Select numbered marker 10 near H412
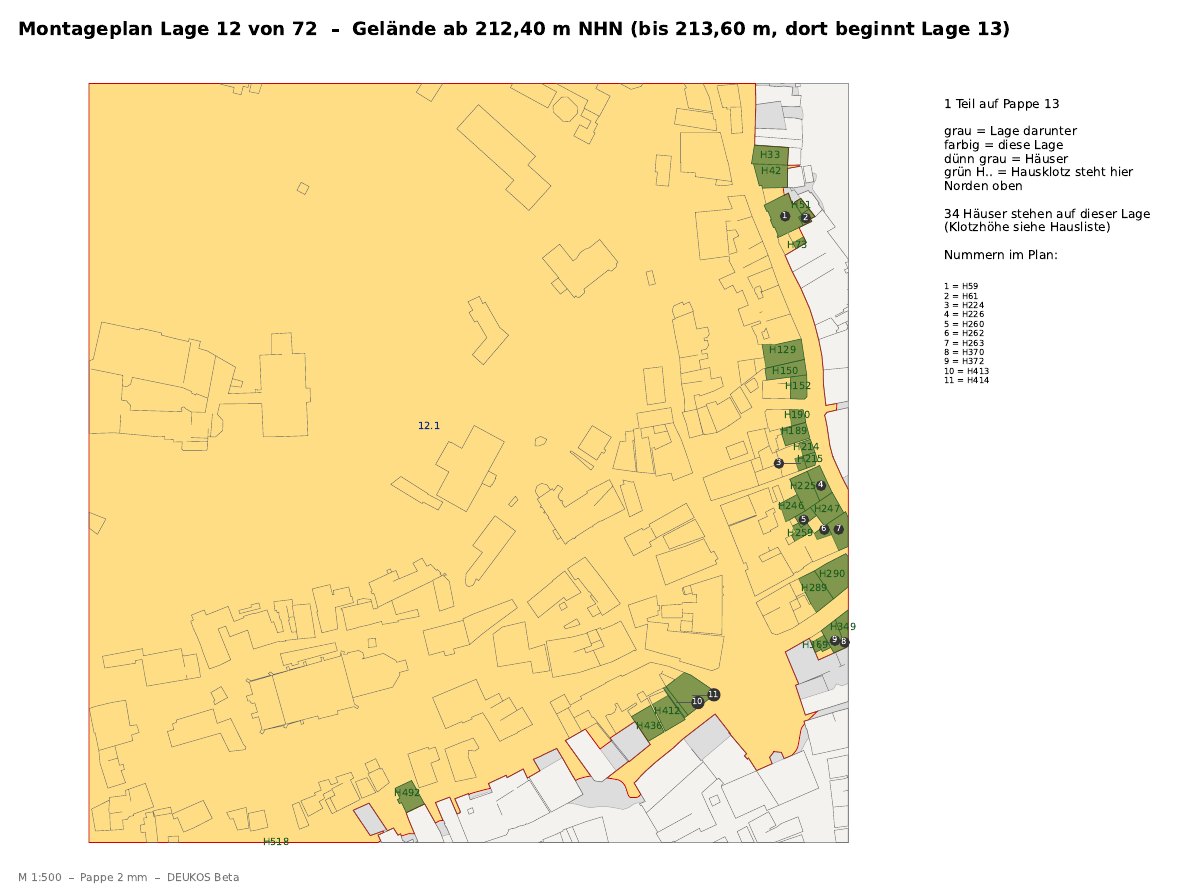 pyautogui.click(x=697, y=701)
